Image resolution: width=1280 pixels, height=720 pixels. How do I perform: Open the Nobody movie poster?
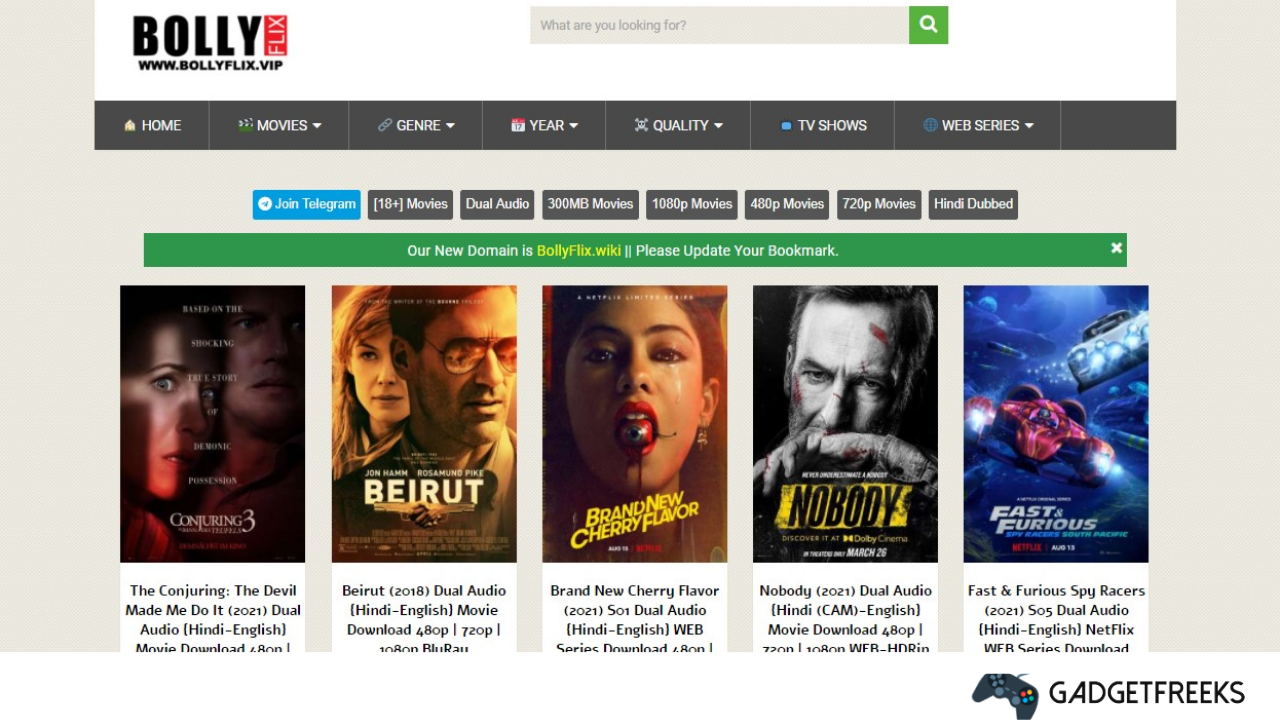845,424
